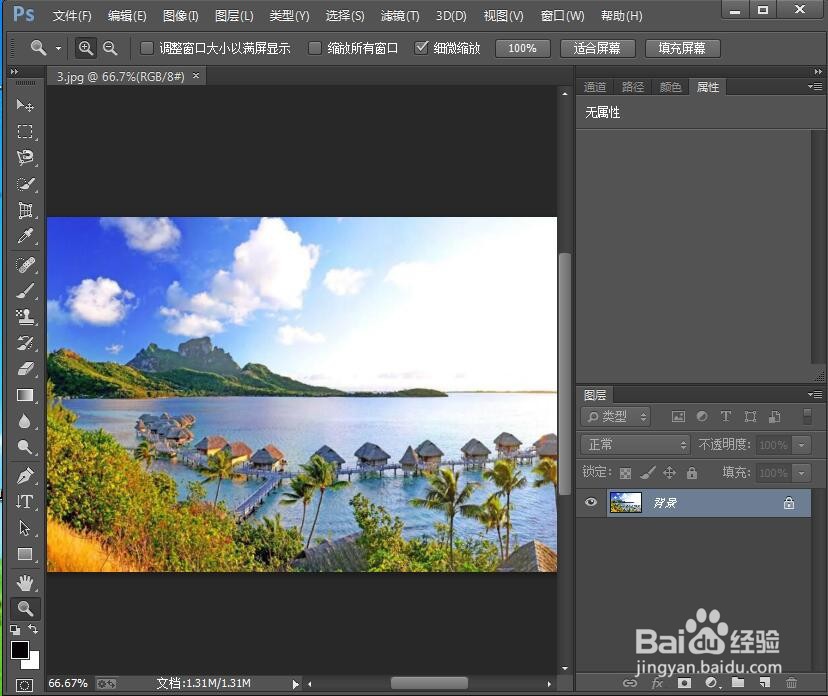Select the Rectangle shape tool
The height and width of the screenshot is (696, 828).
pyautogui.click(x=25, y=554)
